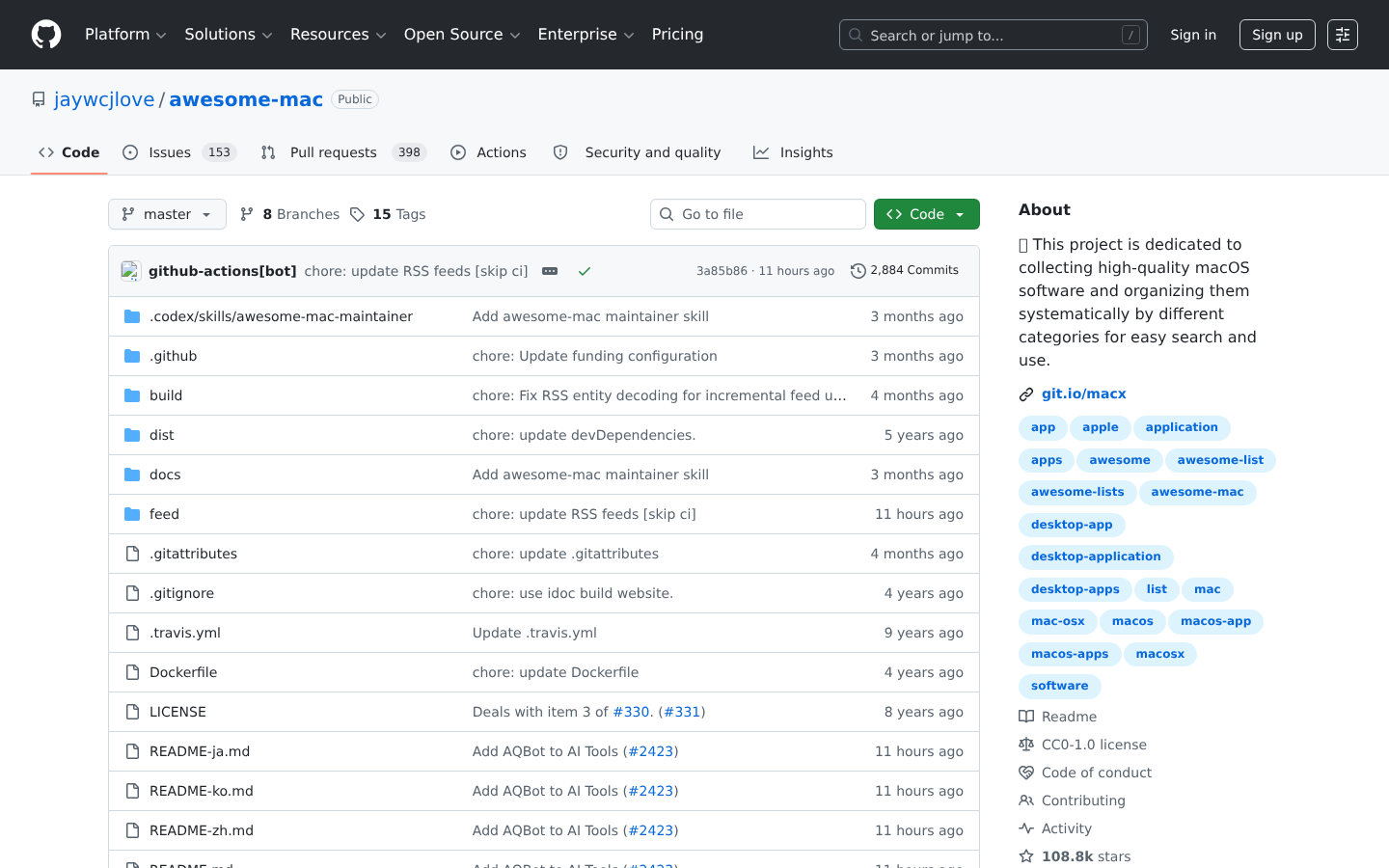Open the Pricing page

pyautogui.click(x=677, y=35)
